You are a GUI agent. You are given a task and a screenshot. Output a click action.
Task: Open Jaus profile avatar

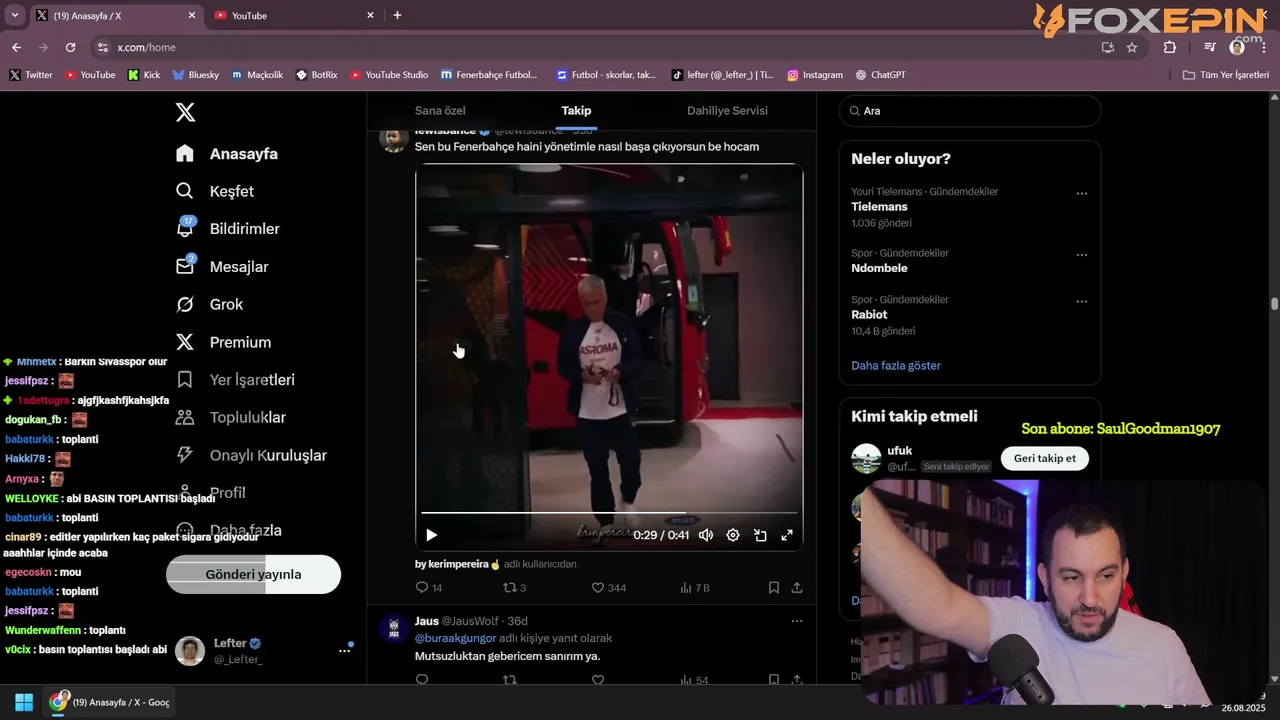[x=394, y=628]
